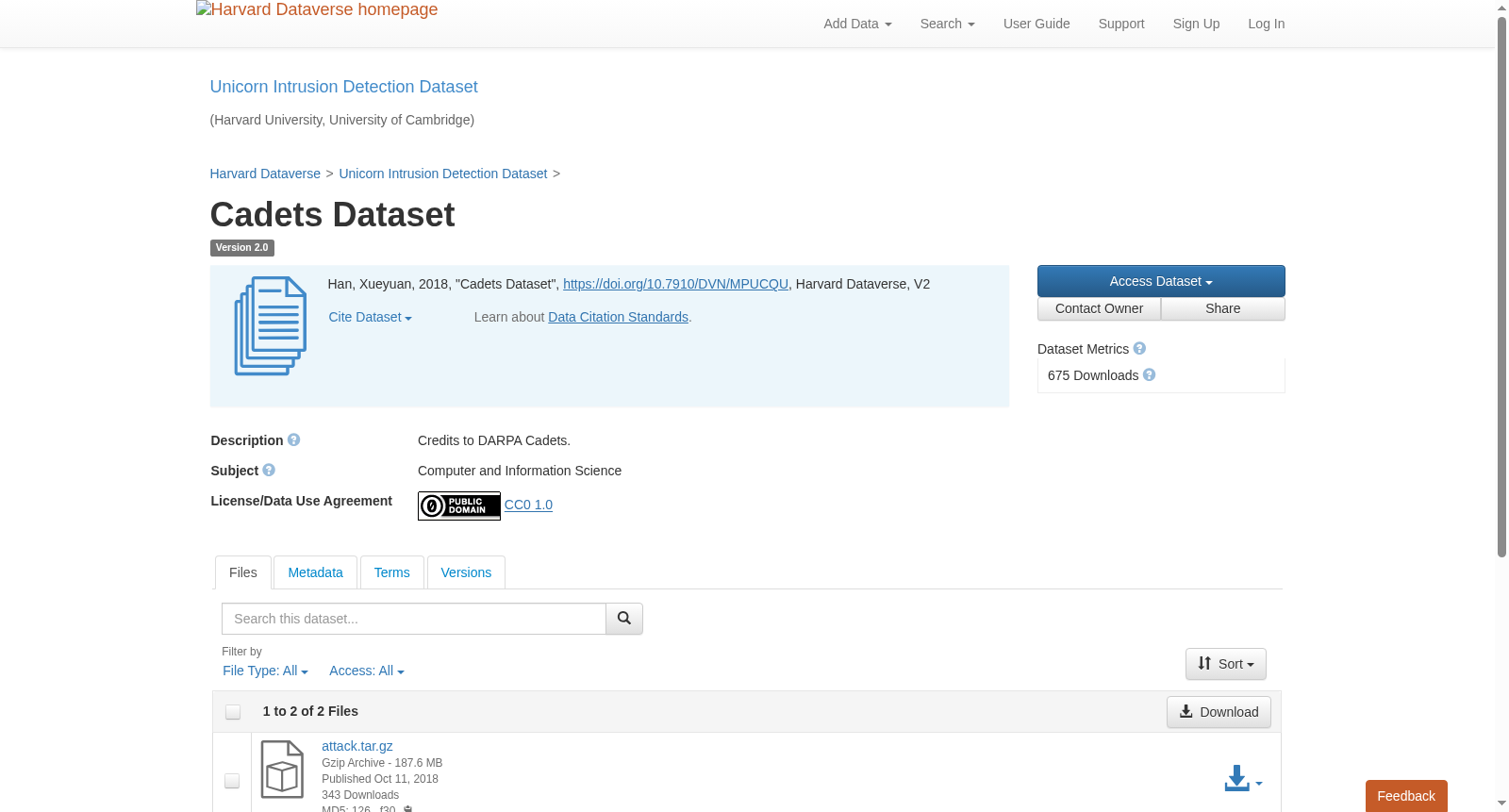Check the attack.tar.gz file checkbox
Image resolution: width=1509 pixels, height=812 pixels.
click(x=232, y=781)
